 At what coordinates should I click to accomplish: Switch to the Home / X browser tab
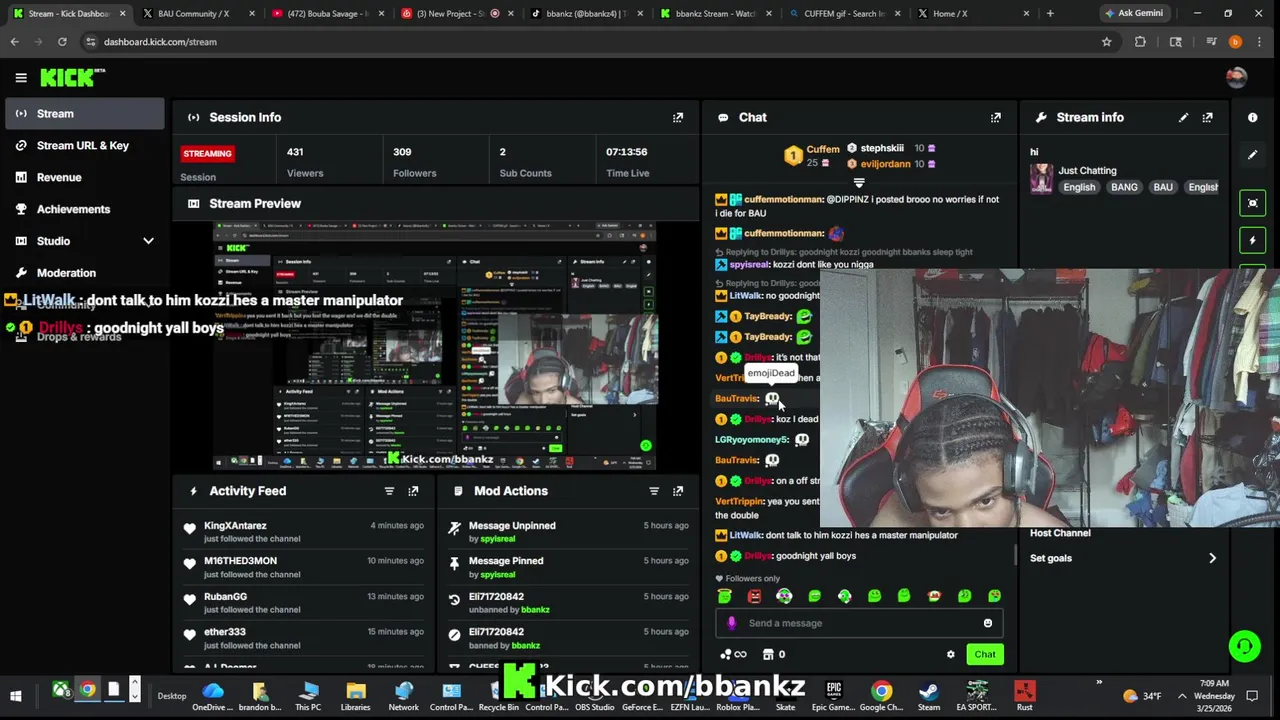tap(973, 14)
